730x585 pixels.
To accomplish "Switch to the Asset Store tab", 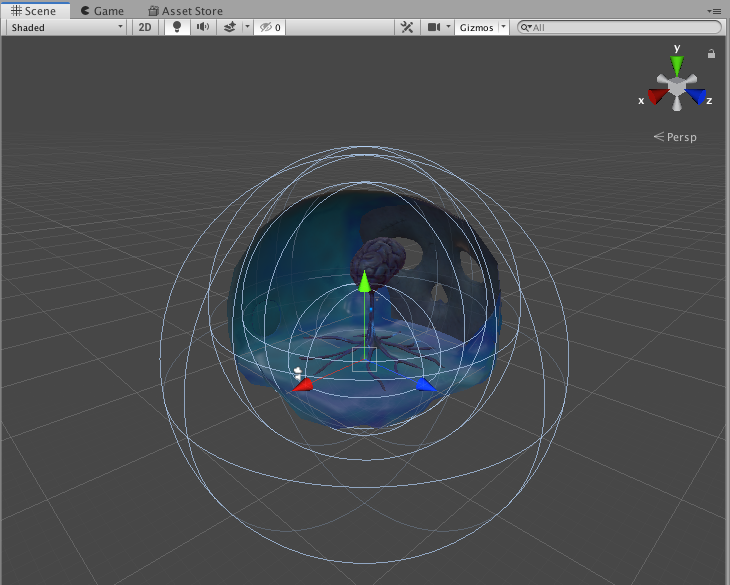I will point(185,11).
